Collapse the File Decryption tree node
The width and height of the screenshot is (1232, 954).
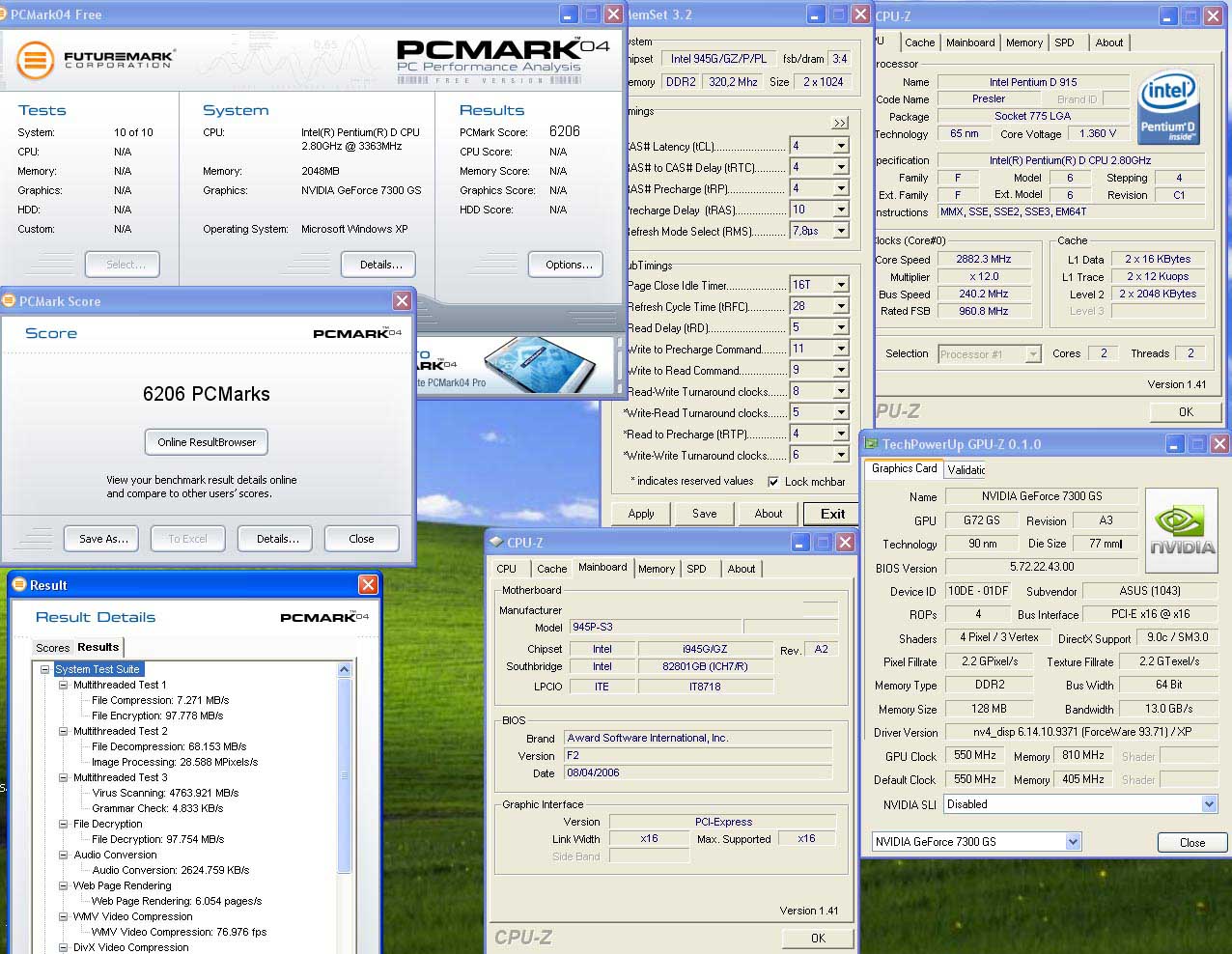63,824
